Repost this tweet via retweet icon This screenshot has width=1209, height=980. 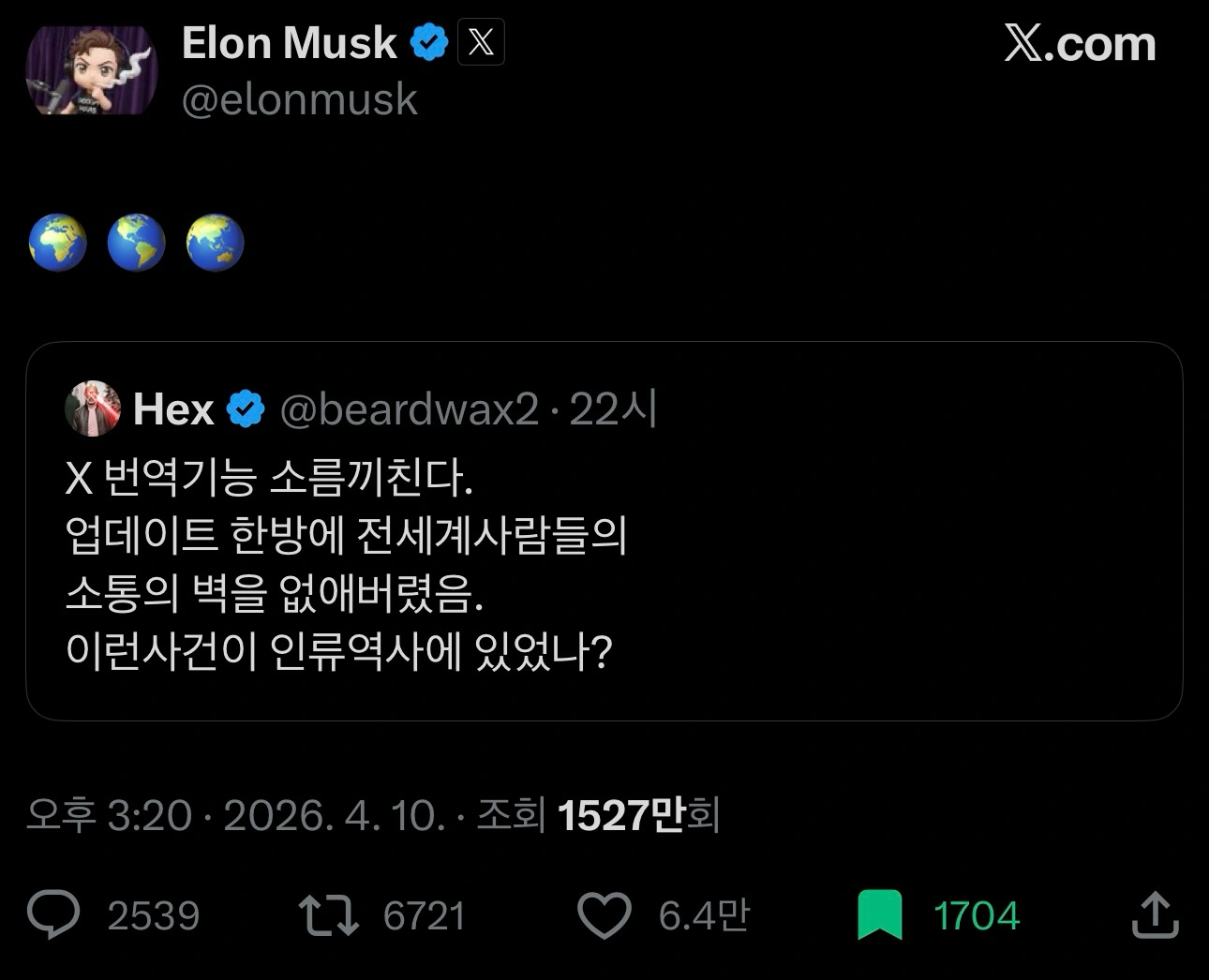[x=328, y=914]
